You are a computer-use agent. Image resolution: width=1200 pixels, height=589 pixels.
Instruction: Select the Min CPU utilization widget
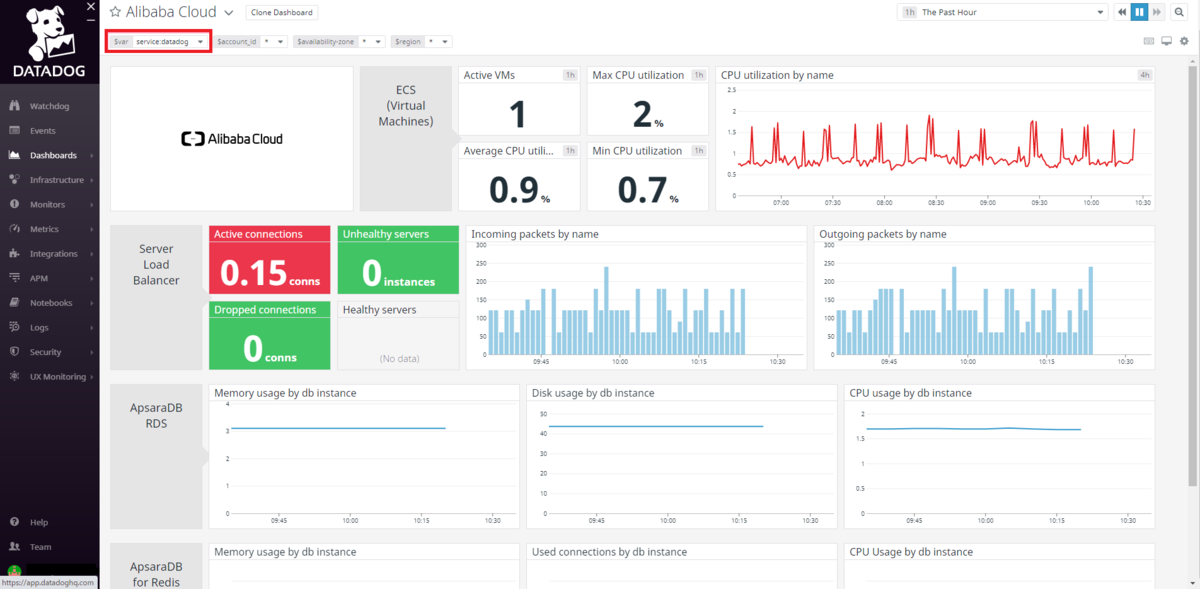pyautogui.click(x=648, y=177)
